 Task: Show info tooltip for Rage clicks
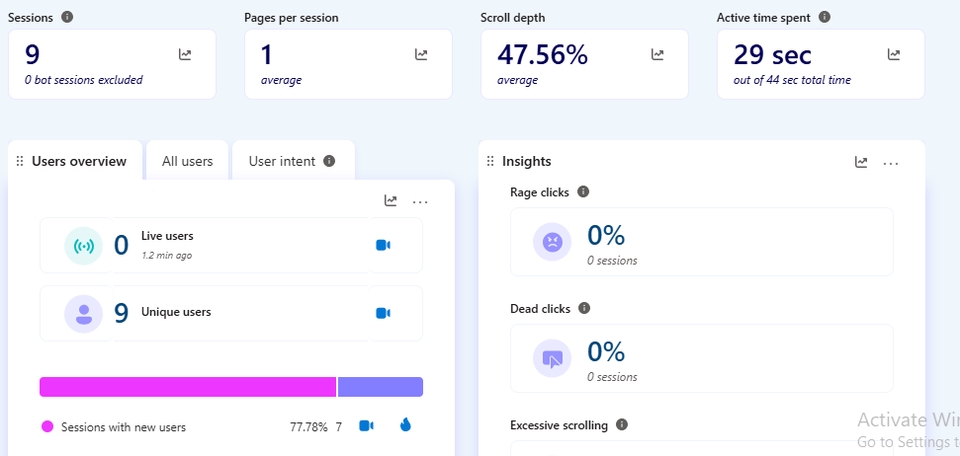(584, 192)
